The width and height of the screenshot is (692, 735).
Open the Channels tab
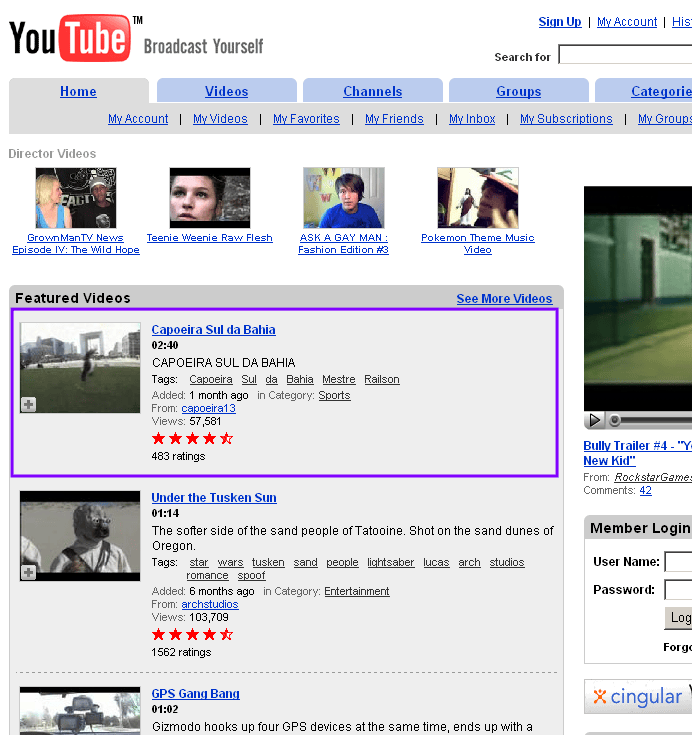click(x=372, y=91)
